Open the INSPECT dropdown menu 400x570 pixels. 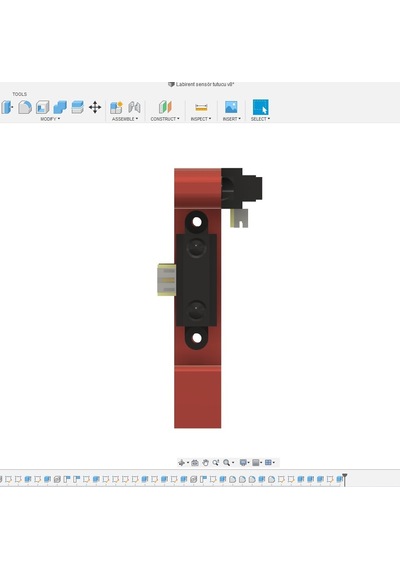tap(201, 119)
